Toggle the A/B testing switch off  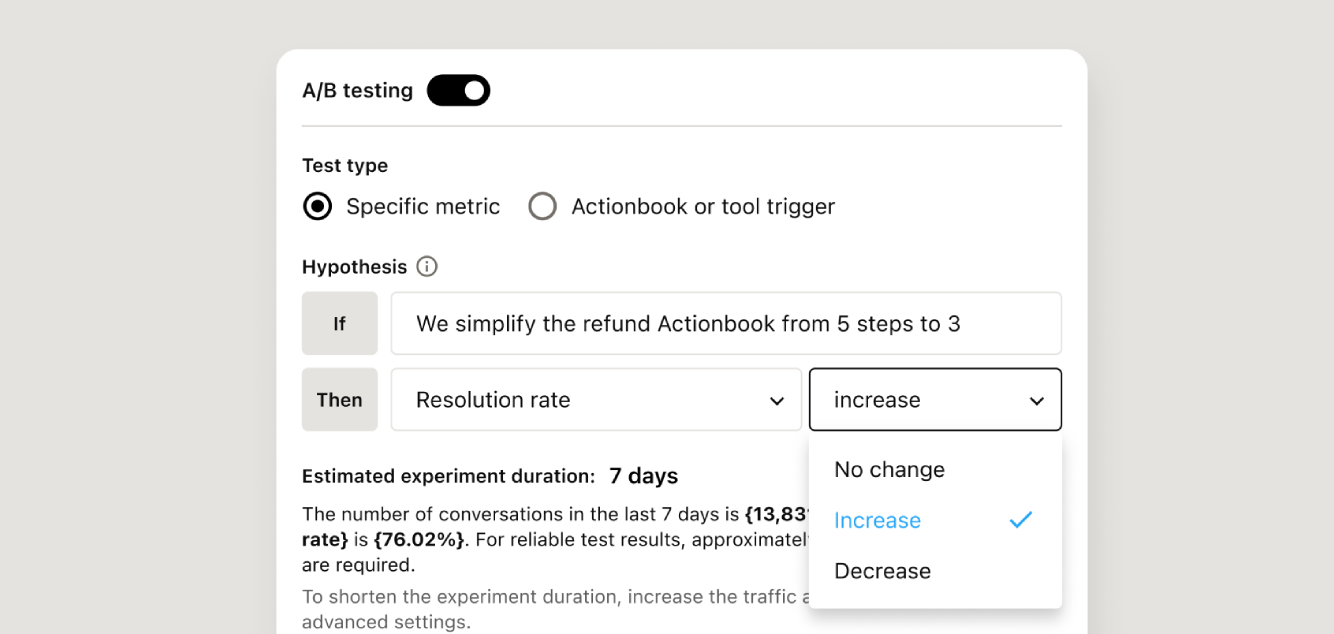(458, 90)
